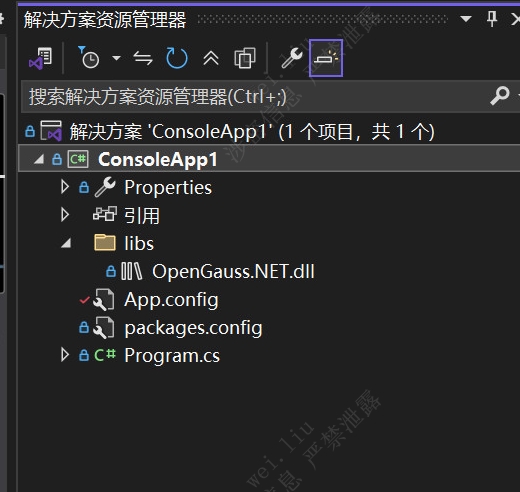The image size is (520, 492).
Task: Click the 解决方案资源管理器 panel title
Action: (x=105, y=19)
